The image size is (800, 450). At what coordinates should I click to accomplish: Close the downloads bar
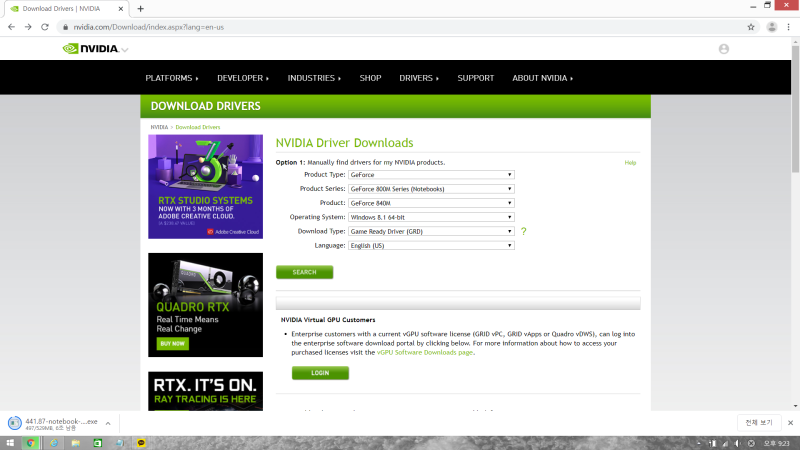[790, 423]
